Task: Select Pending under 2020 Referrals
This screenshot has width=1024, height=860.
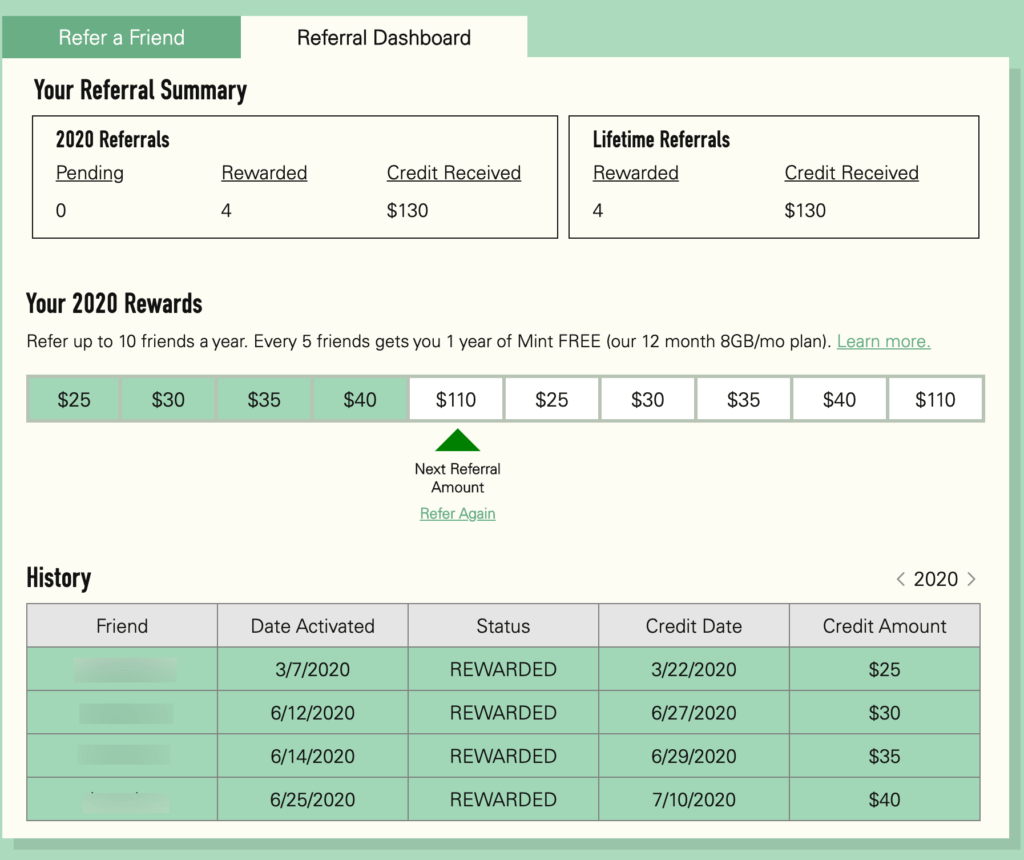Action: 89,172
